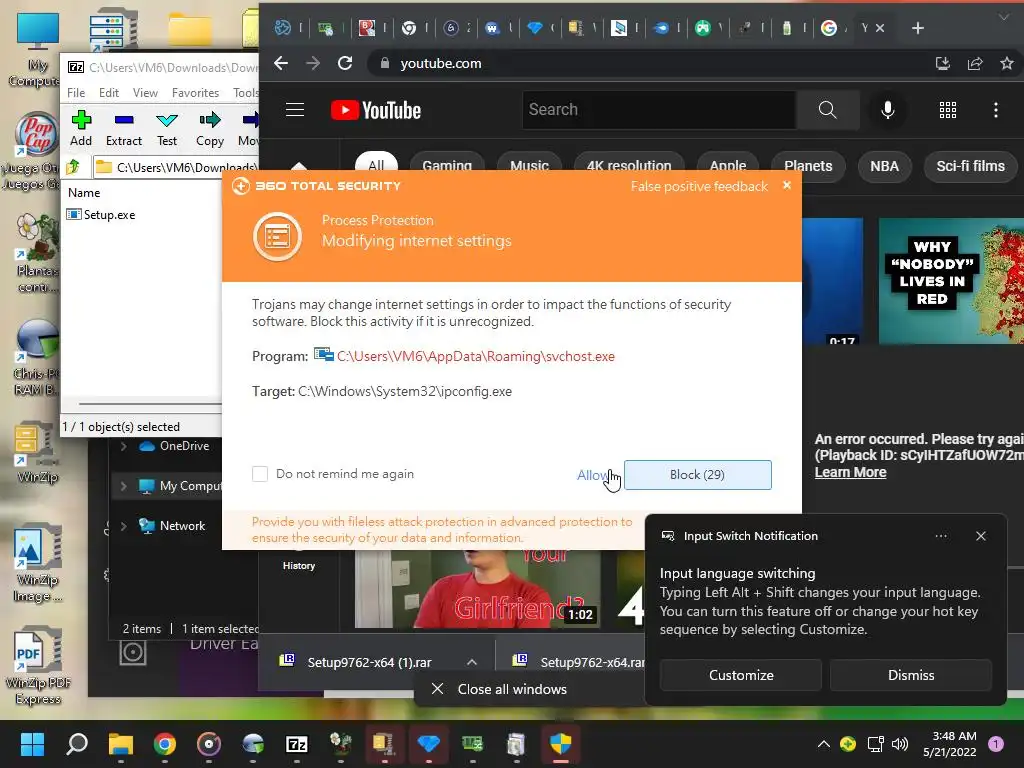The height and width of the screenshot is (768, 1024).
Task: Select Setup.exe in 7-Zip file list
Action: [101, 215]
